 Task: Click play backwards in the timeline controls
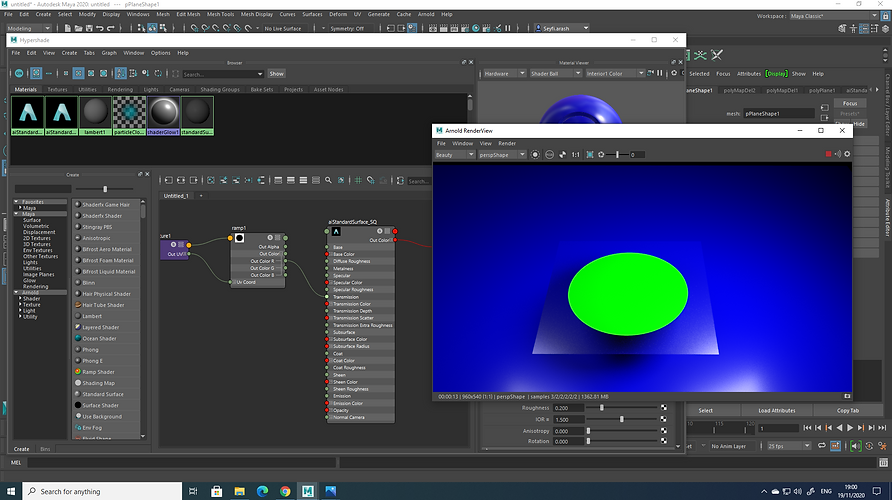coord(839,428)
